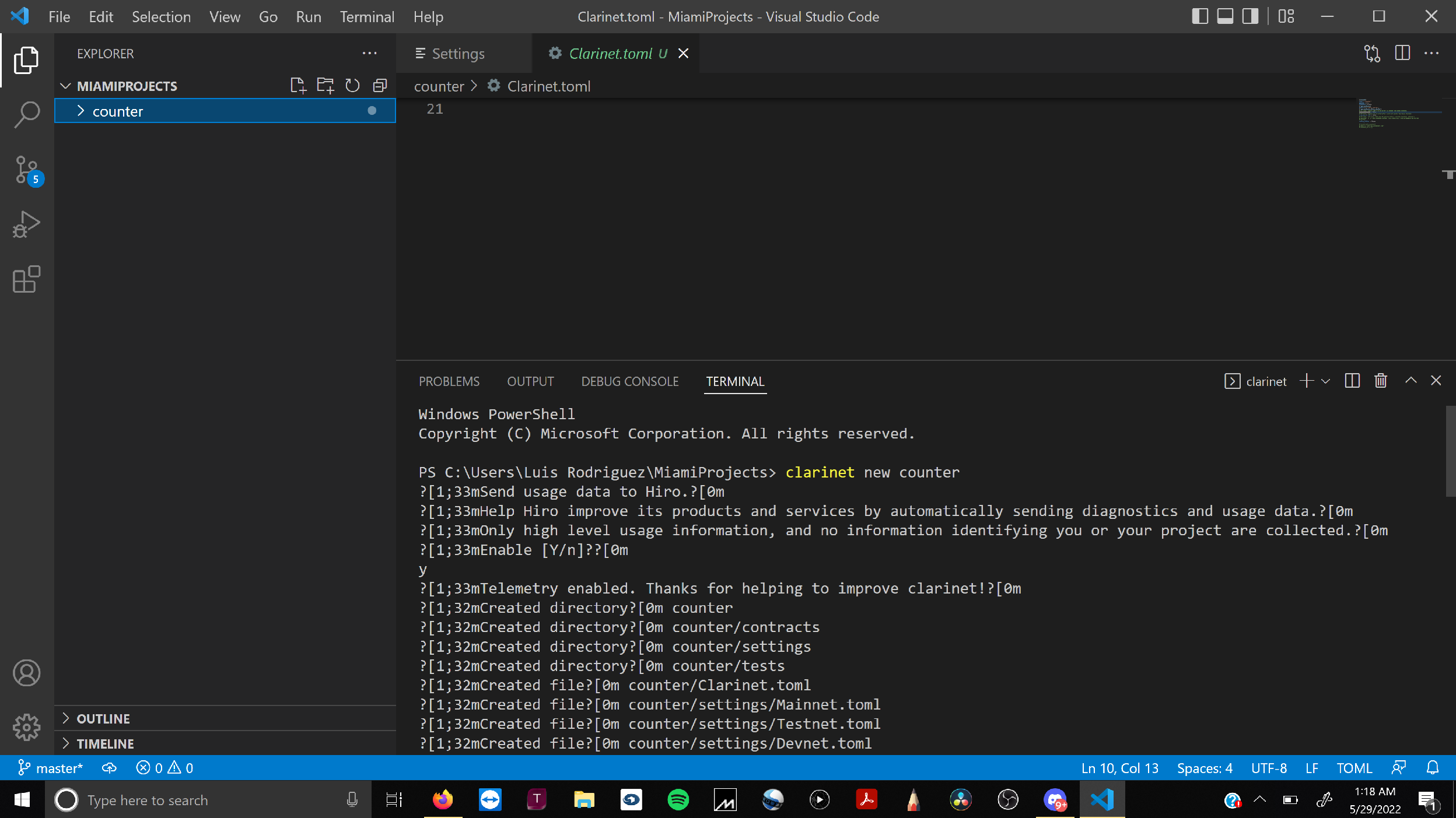Click the TOML language mode indicator
The height and width of the screenshot is (818, 1456).
click(1354, 768)
